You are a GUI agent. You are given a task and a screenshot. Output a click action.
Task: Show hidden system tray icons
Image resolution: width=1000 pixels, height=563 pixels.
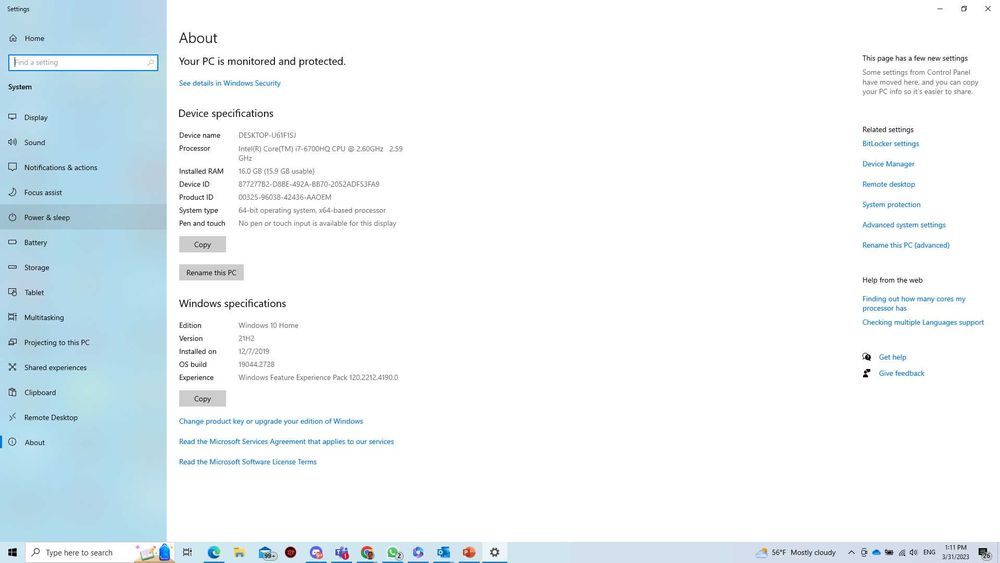point(851,553)
